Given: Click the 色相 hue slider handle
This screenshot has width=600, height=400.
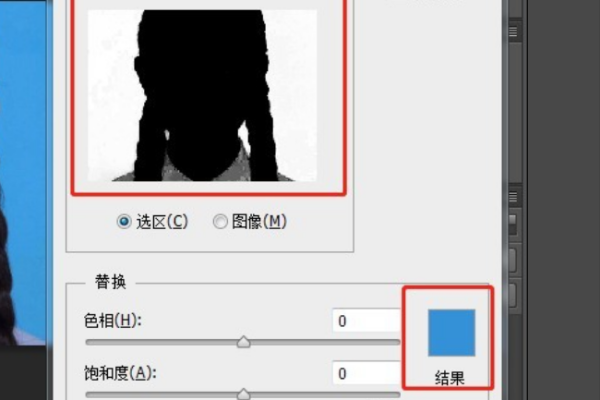Looking at the screenshot, I should coord(243,341).
